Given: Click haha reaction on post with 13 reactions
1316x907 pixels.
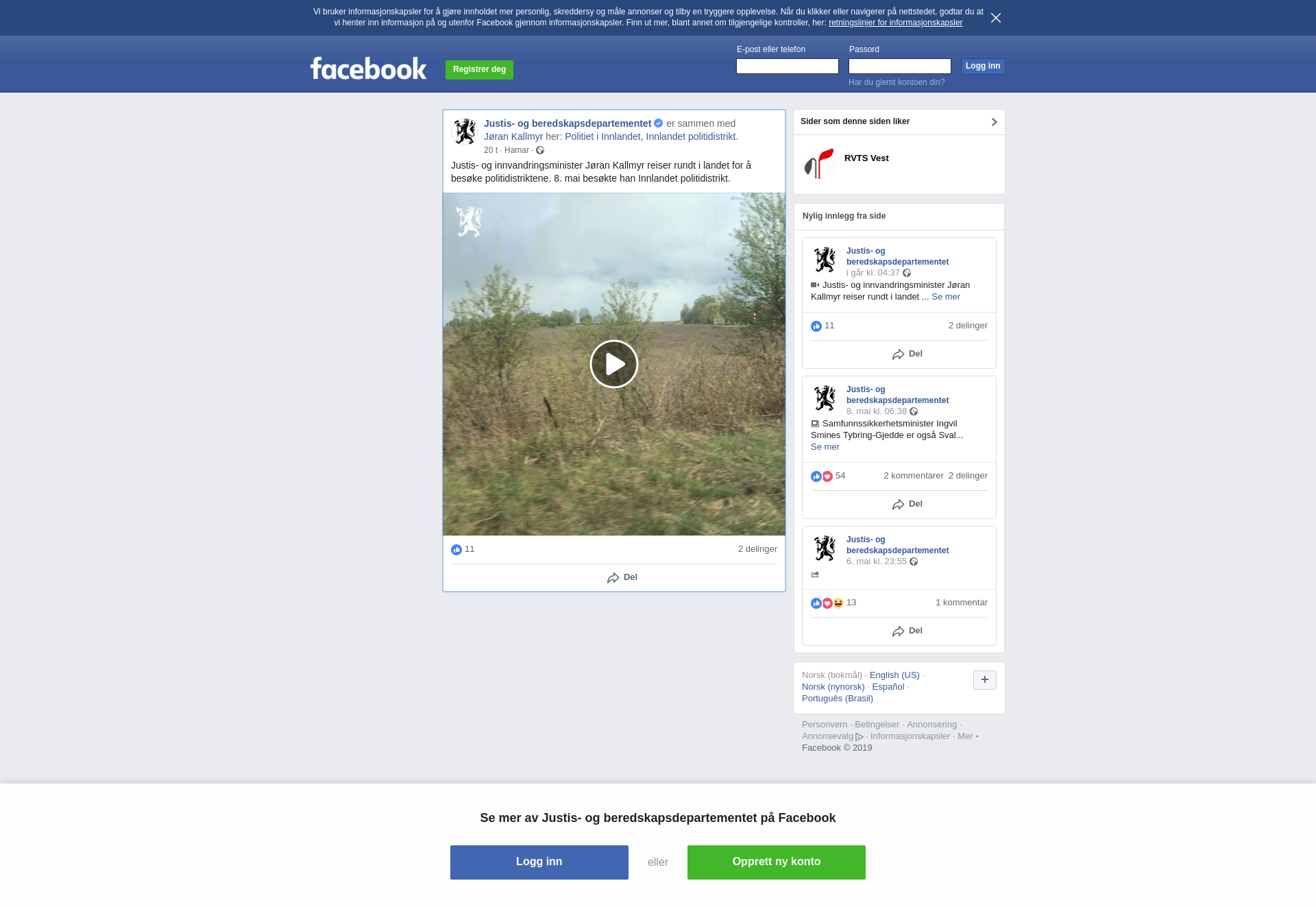Looking at the screenshot, I should click(x=838, y=603).
